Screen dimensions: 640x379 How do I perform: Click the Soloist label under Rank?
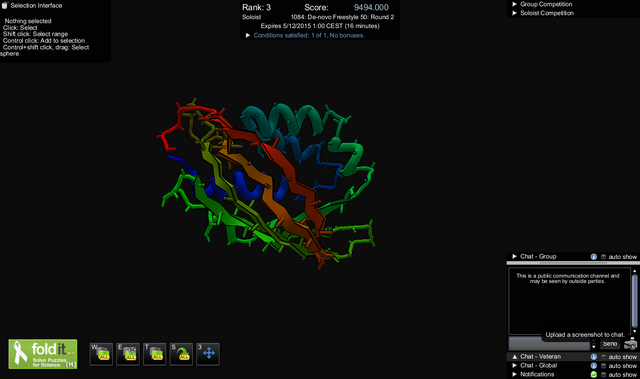[251, 17]
